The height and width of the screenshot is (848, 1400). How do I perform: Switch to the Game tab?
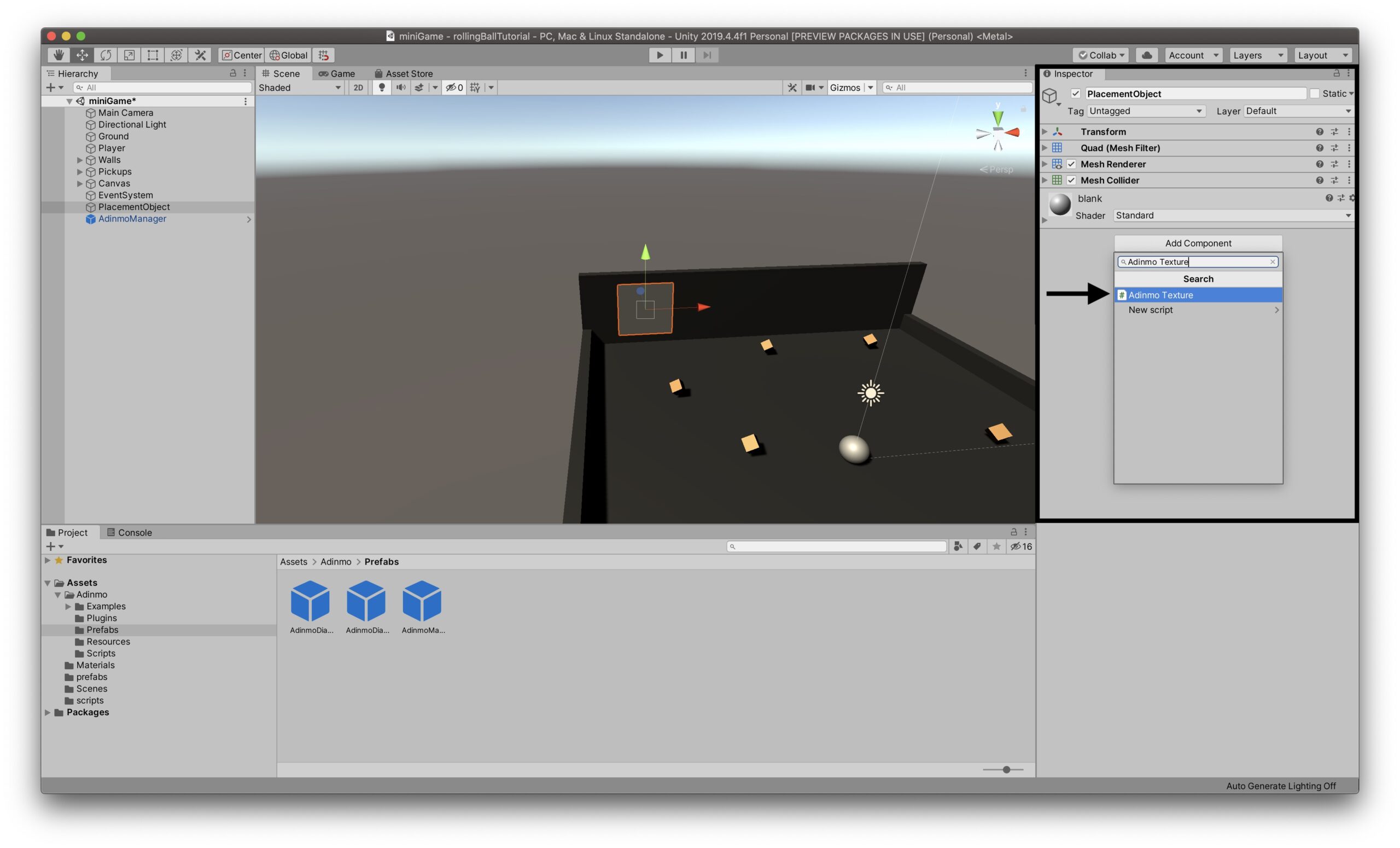click(x=337, y=73)
